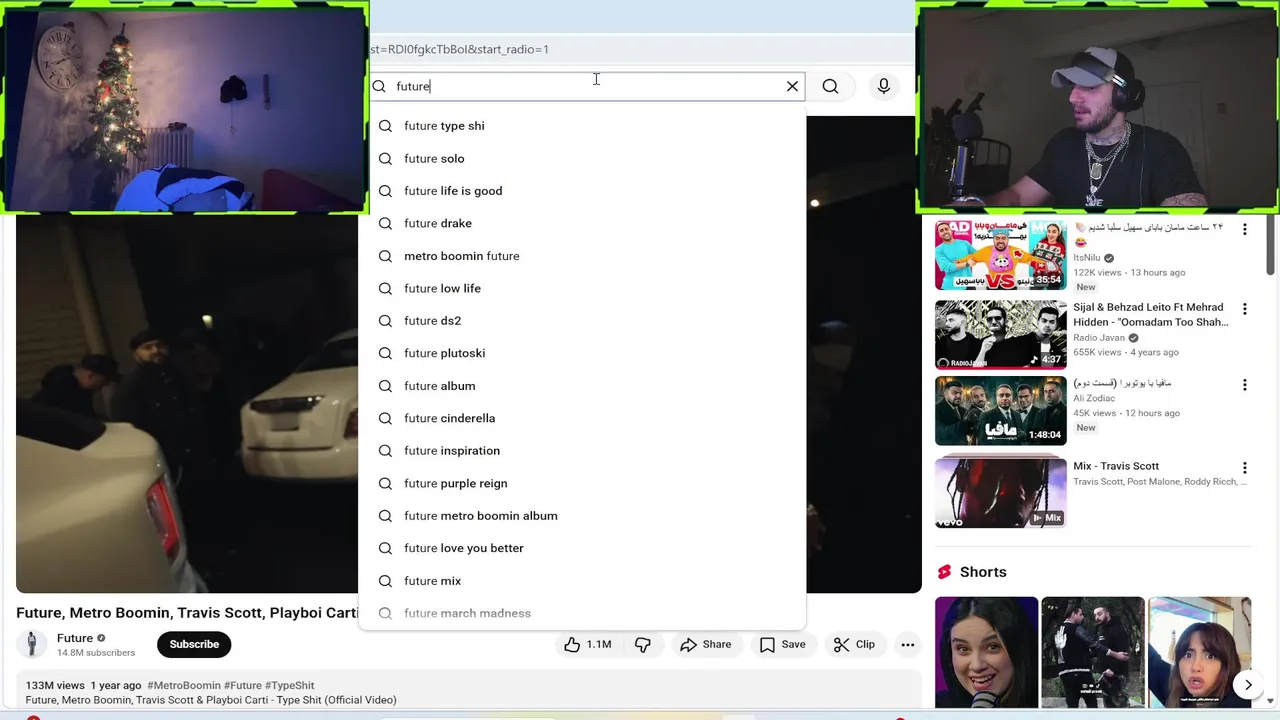Open ItsNilu channel name
Screen dimensions: 1280x720
tap(1086, 258)
